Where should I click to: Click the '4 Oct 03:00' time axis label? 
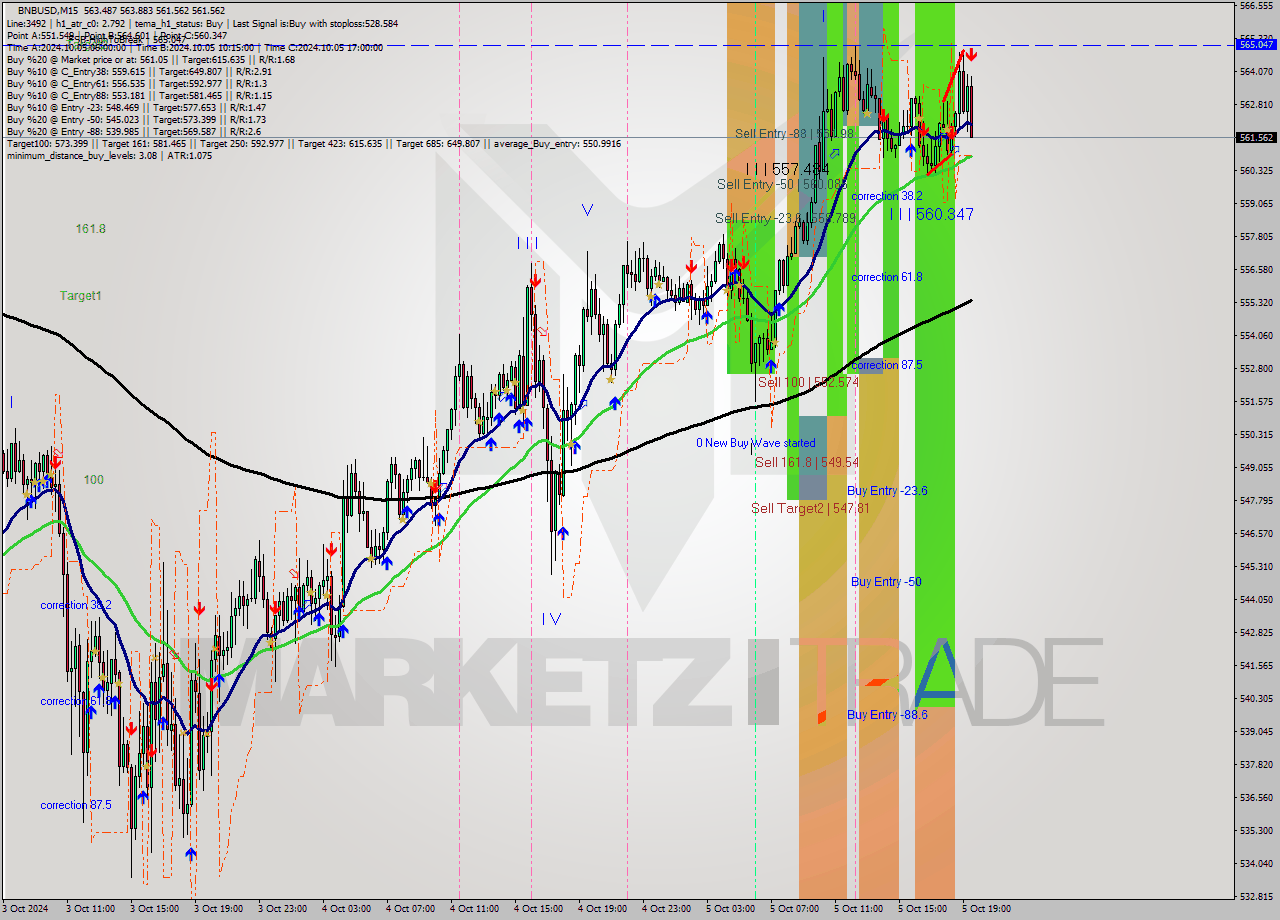point(346,909)
